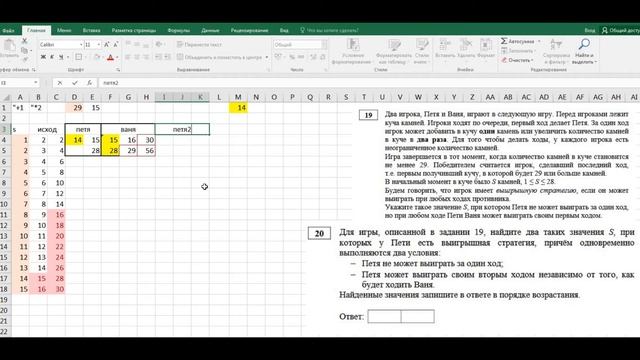Click the comma number style icon
The height and width of the screenshot is (360, 640).
pyautogui.click(x=301, y=57)
